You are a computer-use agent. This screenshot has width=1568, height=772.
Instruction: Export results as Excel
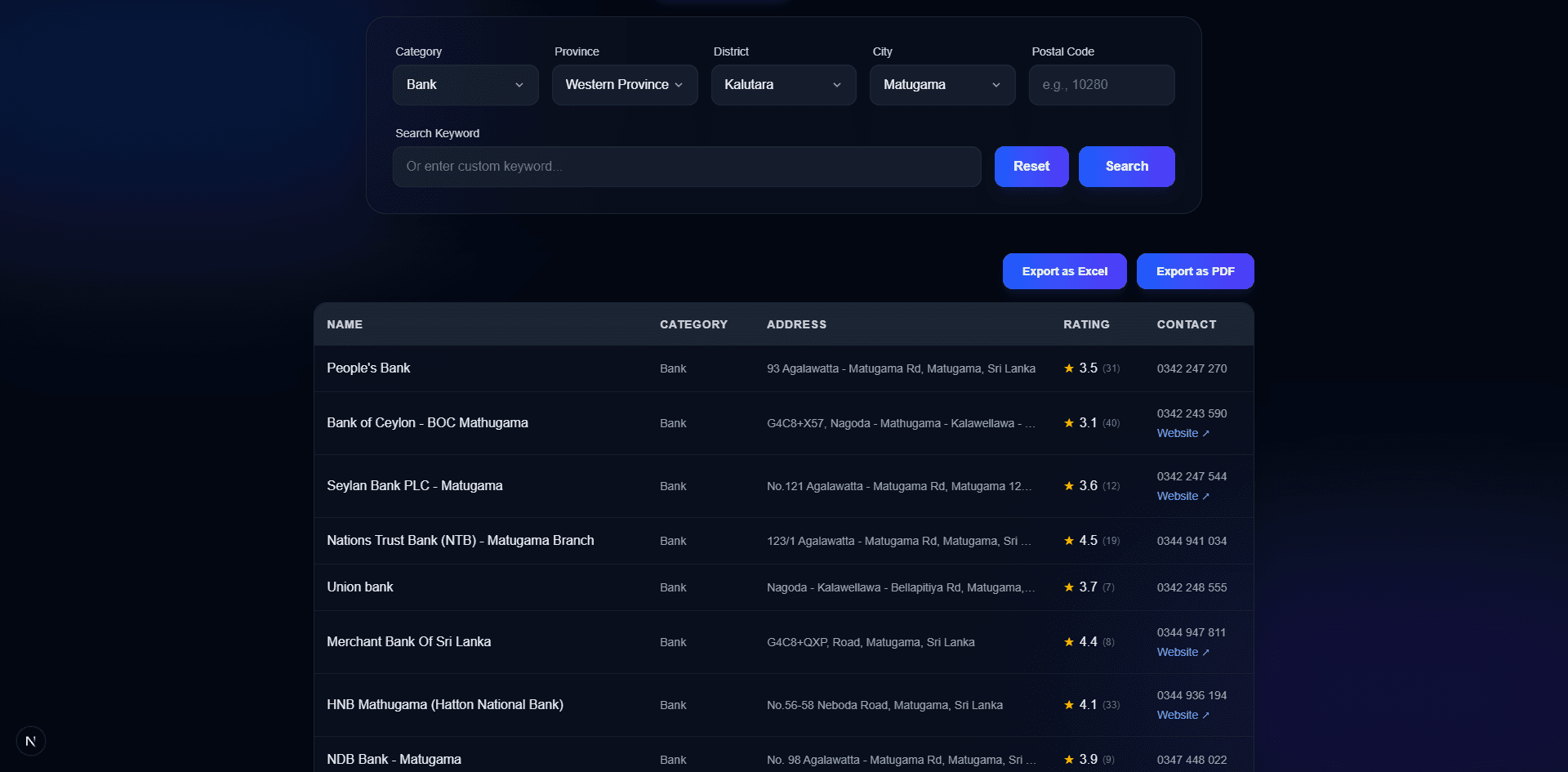[1065, 271]
